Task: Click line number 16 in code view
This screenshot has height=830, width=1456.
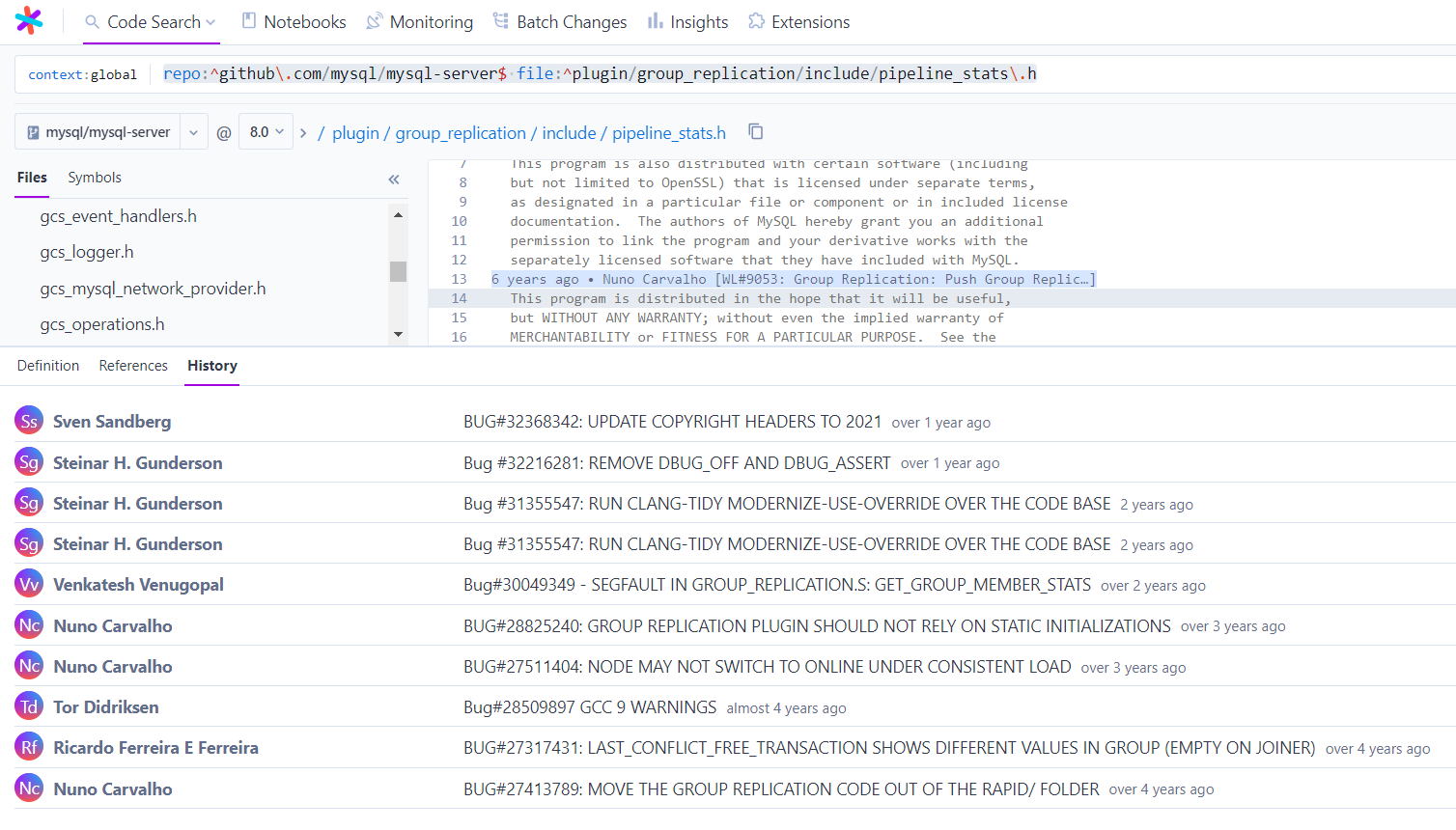Action: tap(459, 337)
